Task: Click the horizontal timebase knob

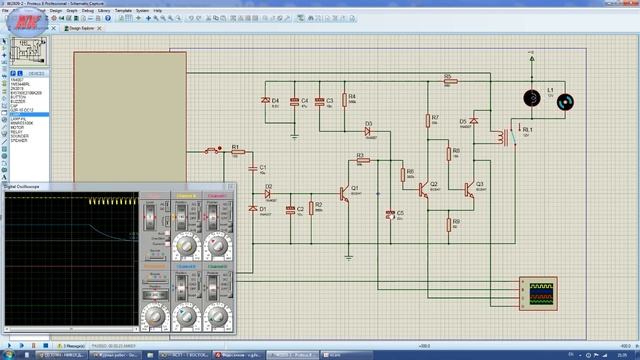Action: [x=155, y=316]
